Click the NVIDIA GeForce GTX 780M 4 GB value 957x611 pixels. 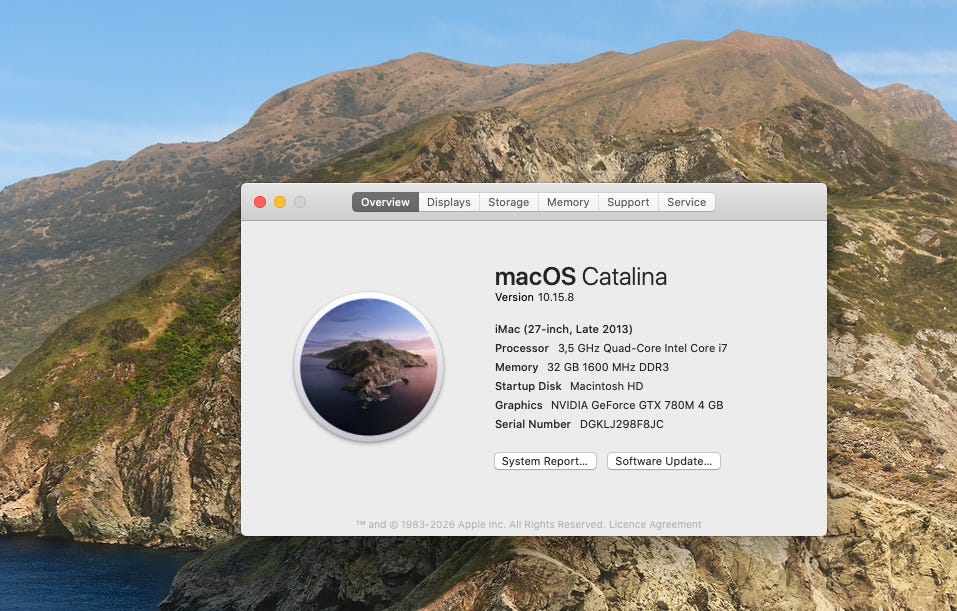637,405
